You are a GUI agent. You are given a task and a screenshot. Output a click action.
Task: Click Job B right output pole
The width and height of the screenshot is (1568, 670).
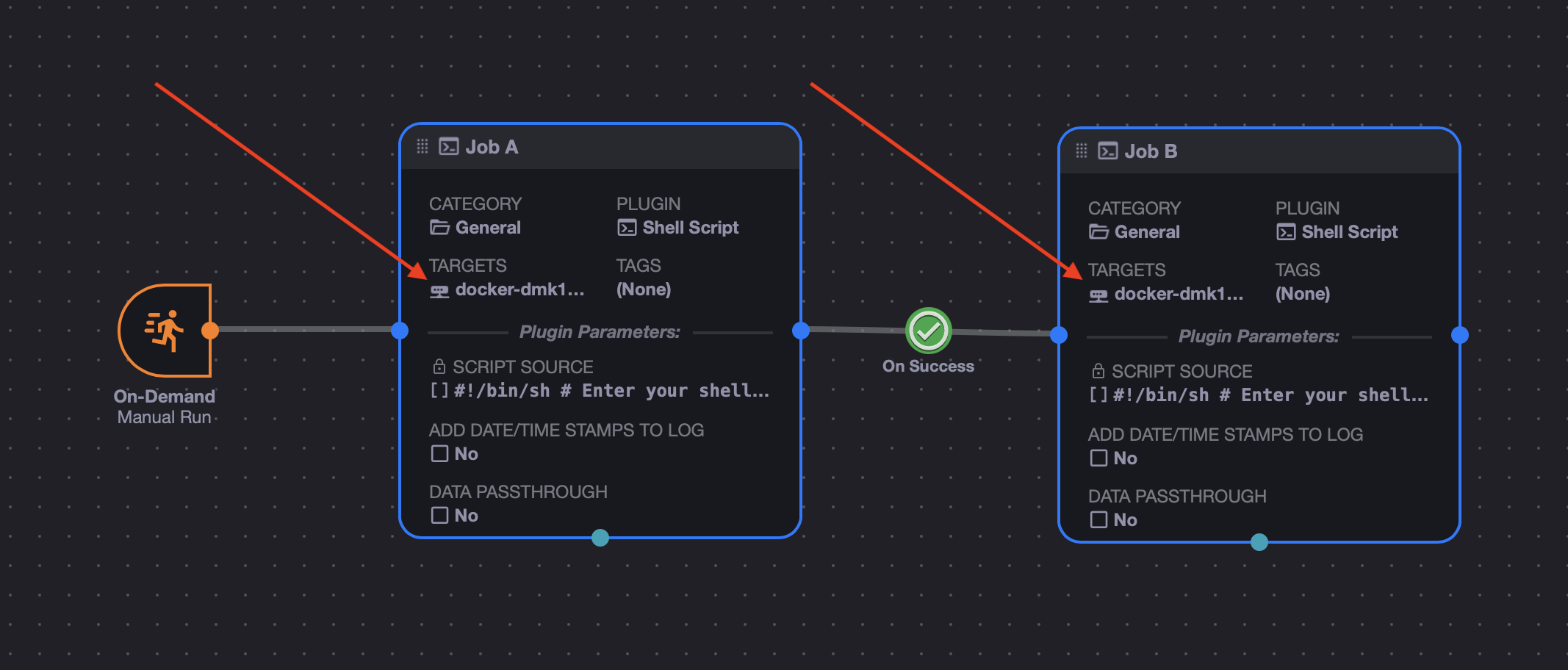coord(1460,335)
